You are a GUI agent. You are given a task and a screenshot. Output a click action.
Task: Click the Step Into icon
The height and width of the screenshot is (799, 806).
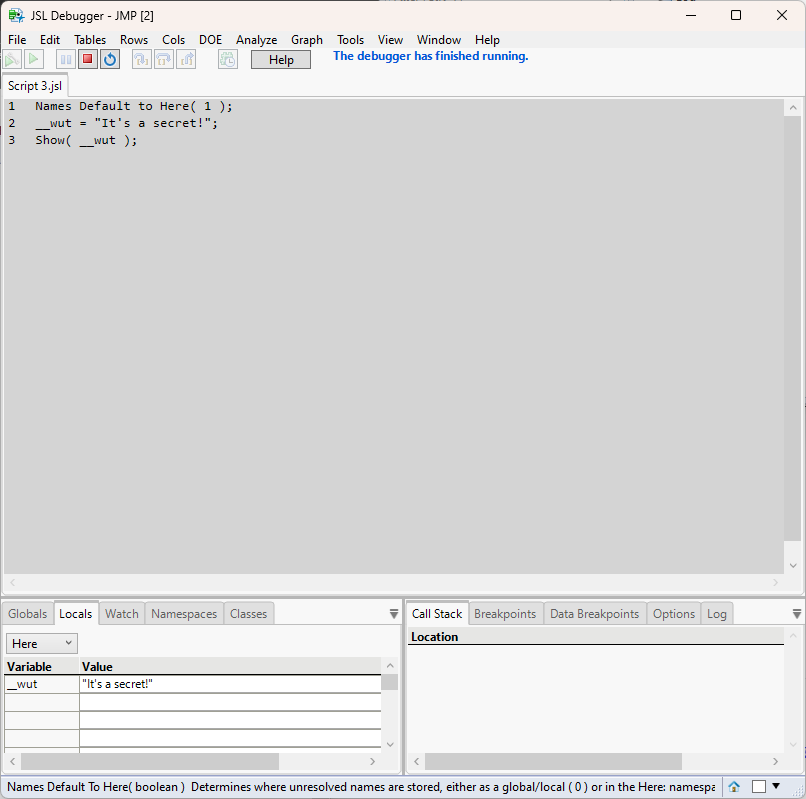pos(141,60)
